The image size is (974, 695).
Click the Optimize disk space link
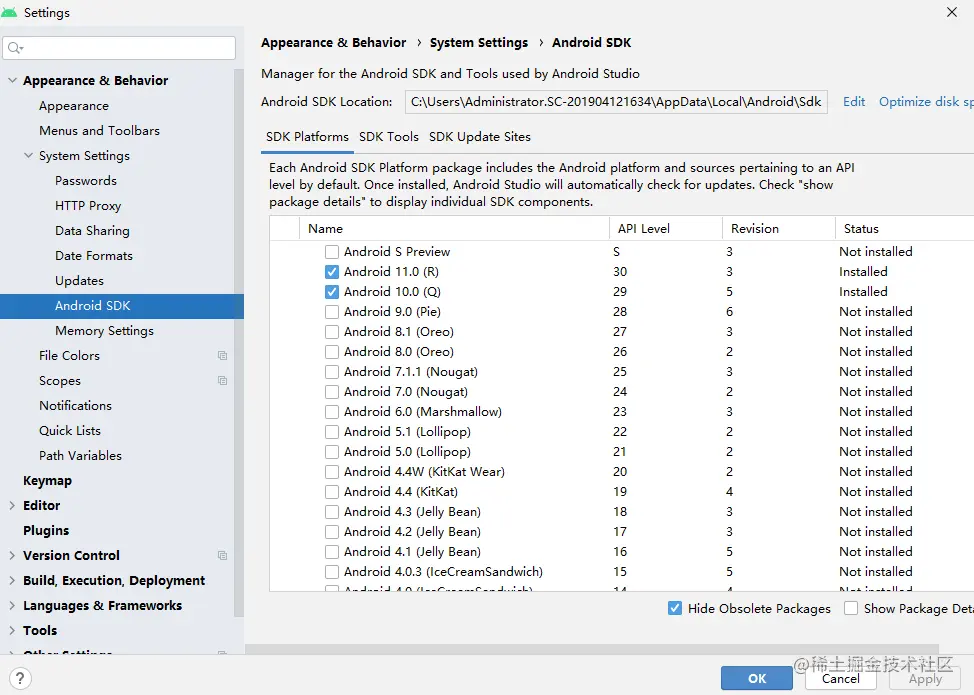(926, 101)
